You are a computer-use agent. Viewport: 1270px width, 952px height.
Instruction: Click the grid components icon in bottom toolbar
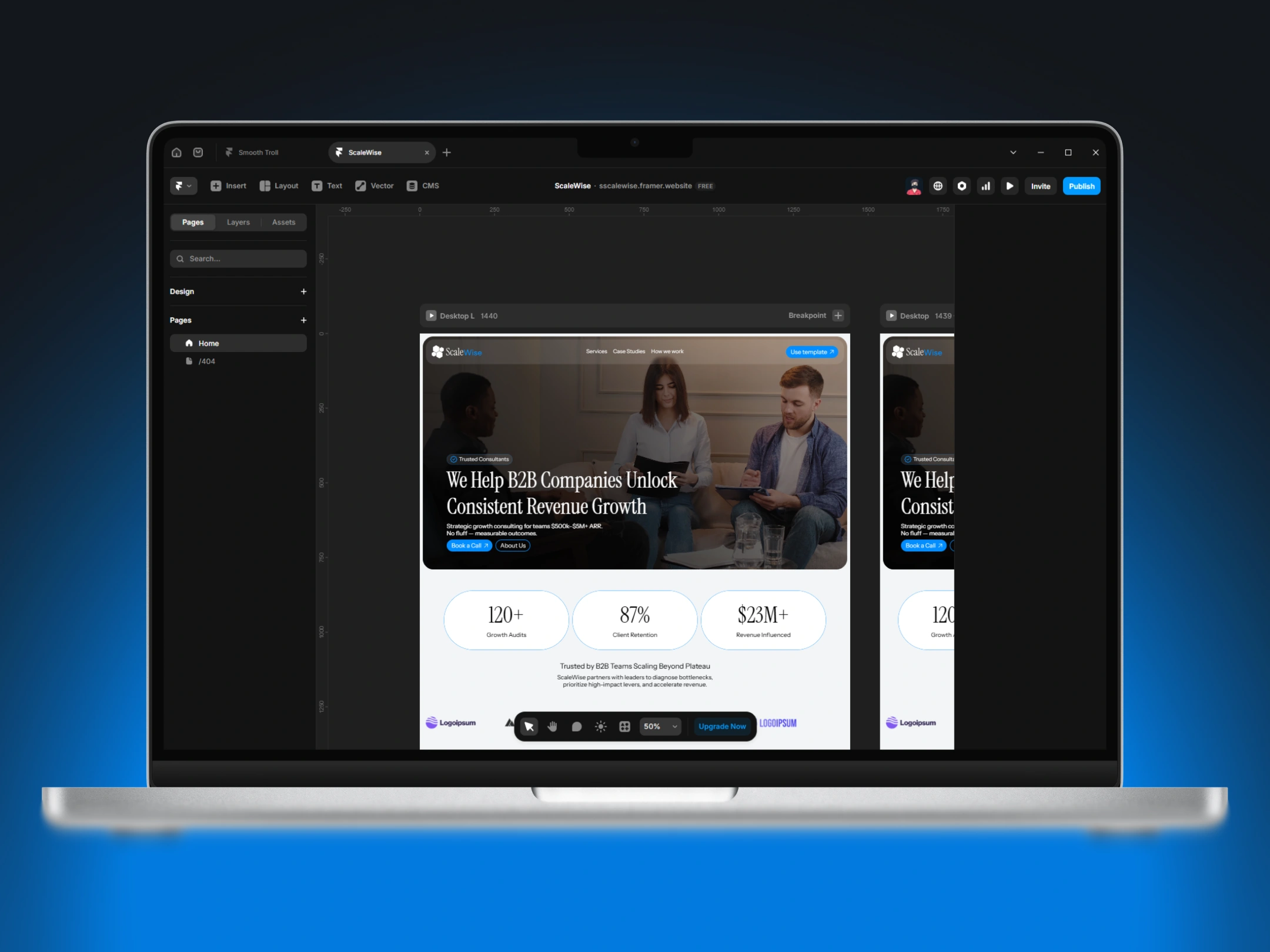click(x=624, y=726)
